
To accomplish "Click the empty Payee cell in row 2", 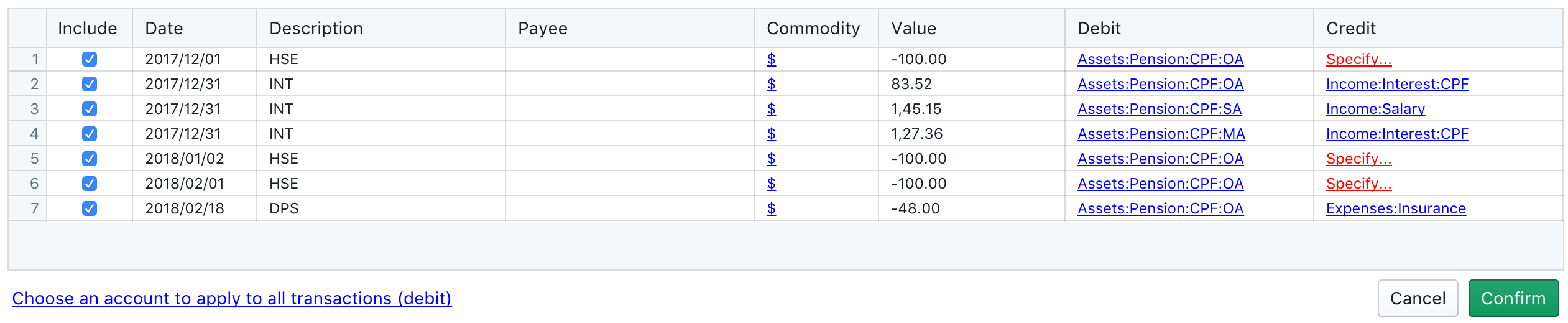I will pos(629,84).
